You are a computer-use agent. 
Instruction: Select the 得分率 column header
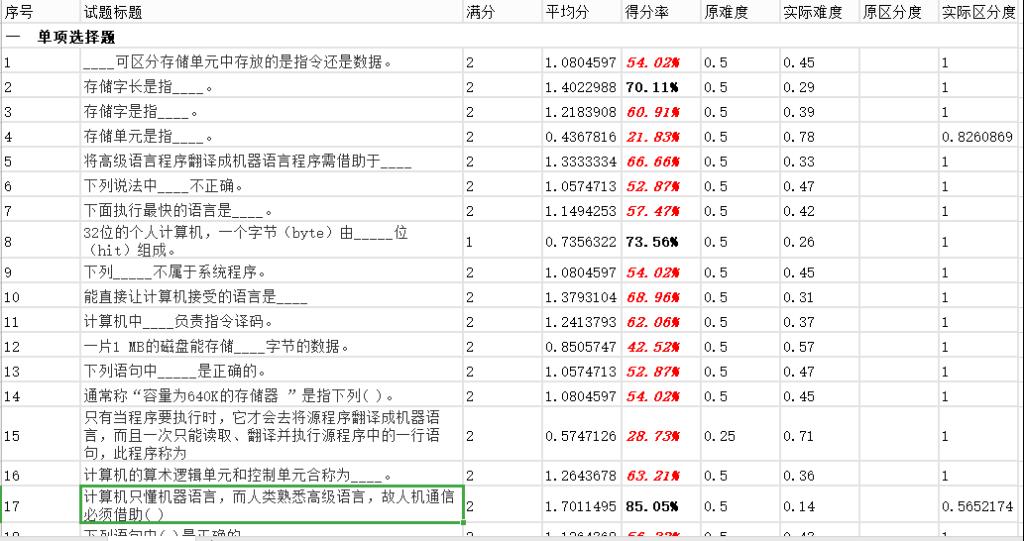(x=647, y=12)
